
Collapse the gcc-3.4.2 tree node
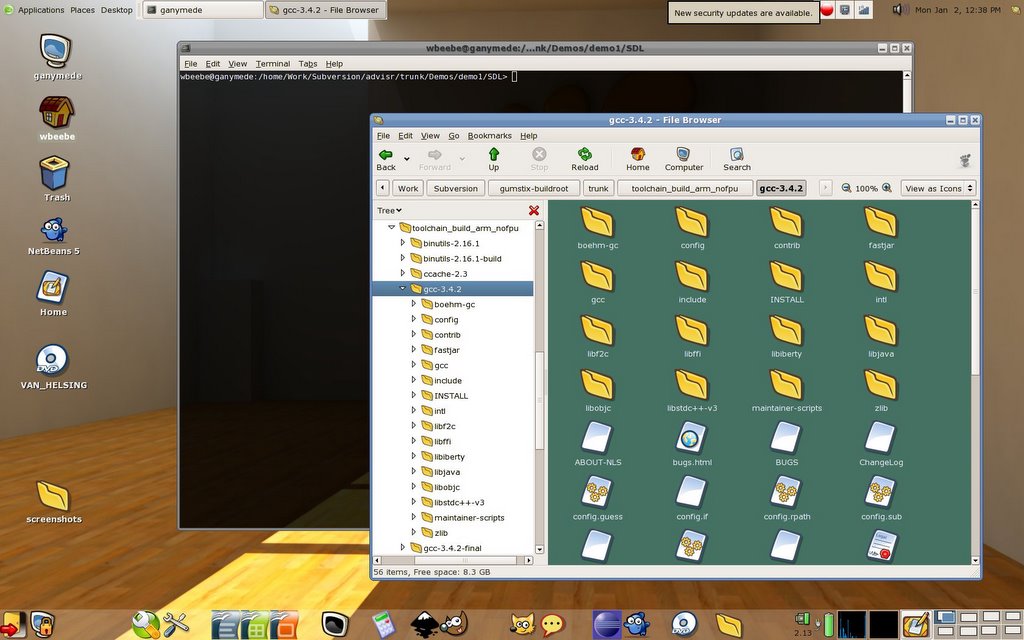coord(403,289)
